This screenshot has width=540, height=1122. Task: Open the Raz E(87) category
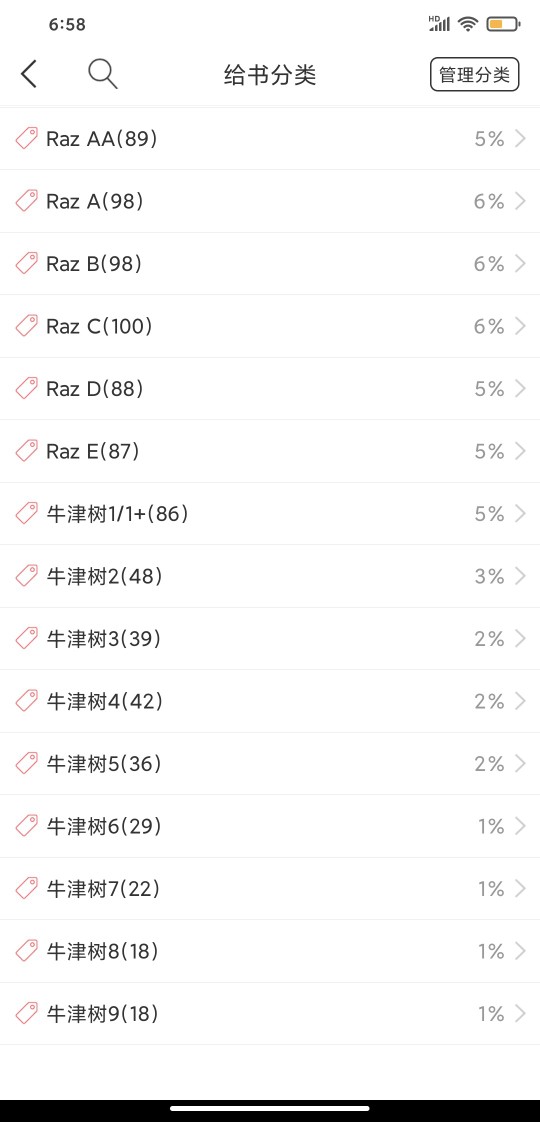pos(270,451)
